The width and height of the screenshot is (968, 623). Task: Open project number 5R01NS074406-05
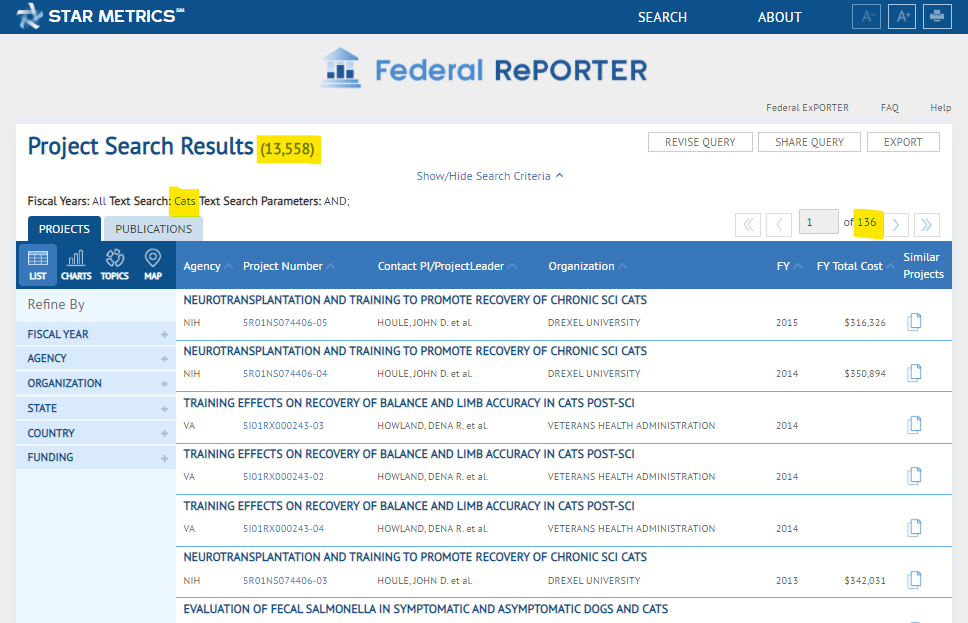[x=285, y=322]
